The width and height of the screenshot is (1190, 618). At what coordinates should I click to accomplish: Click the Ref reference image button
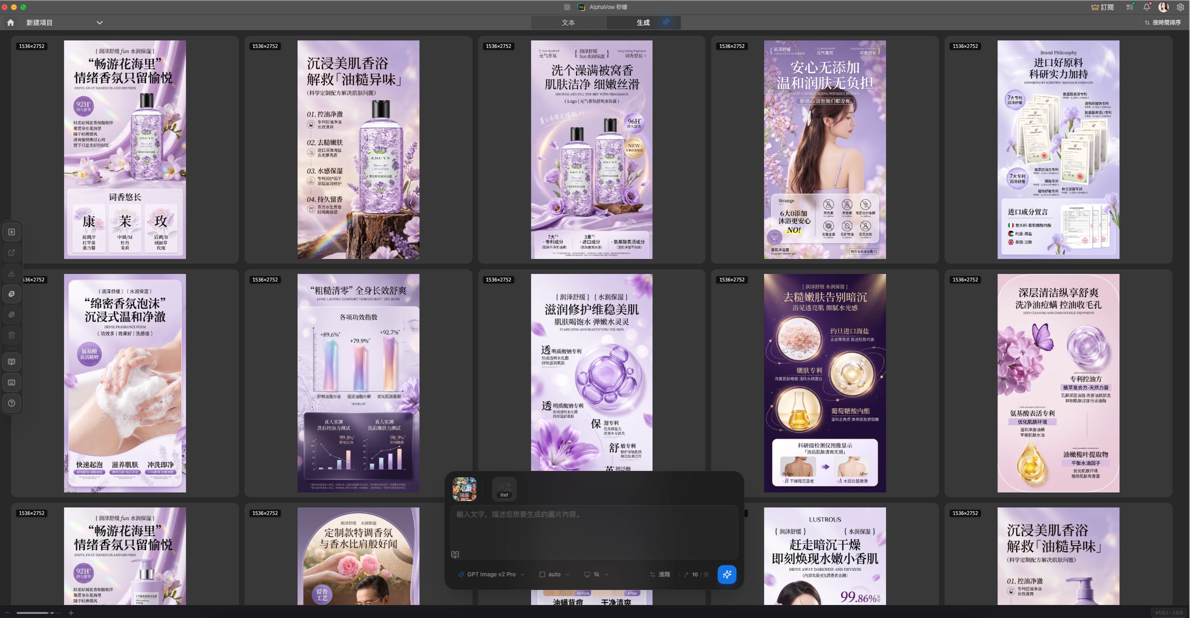point(504,489)
